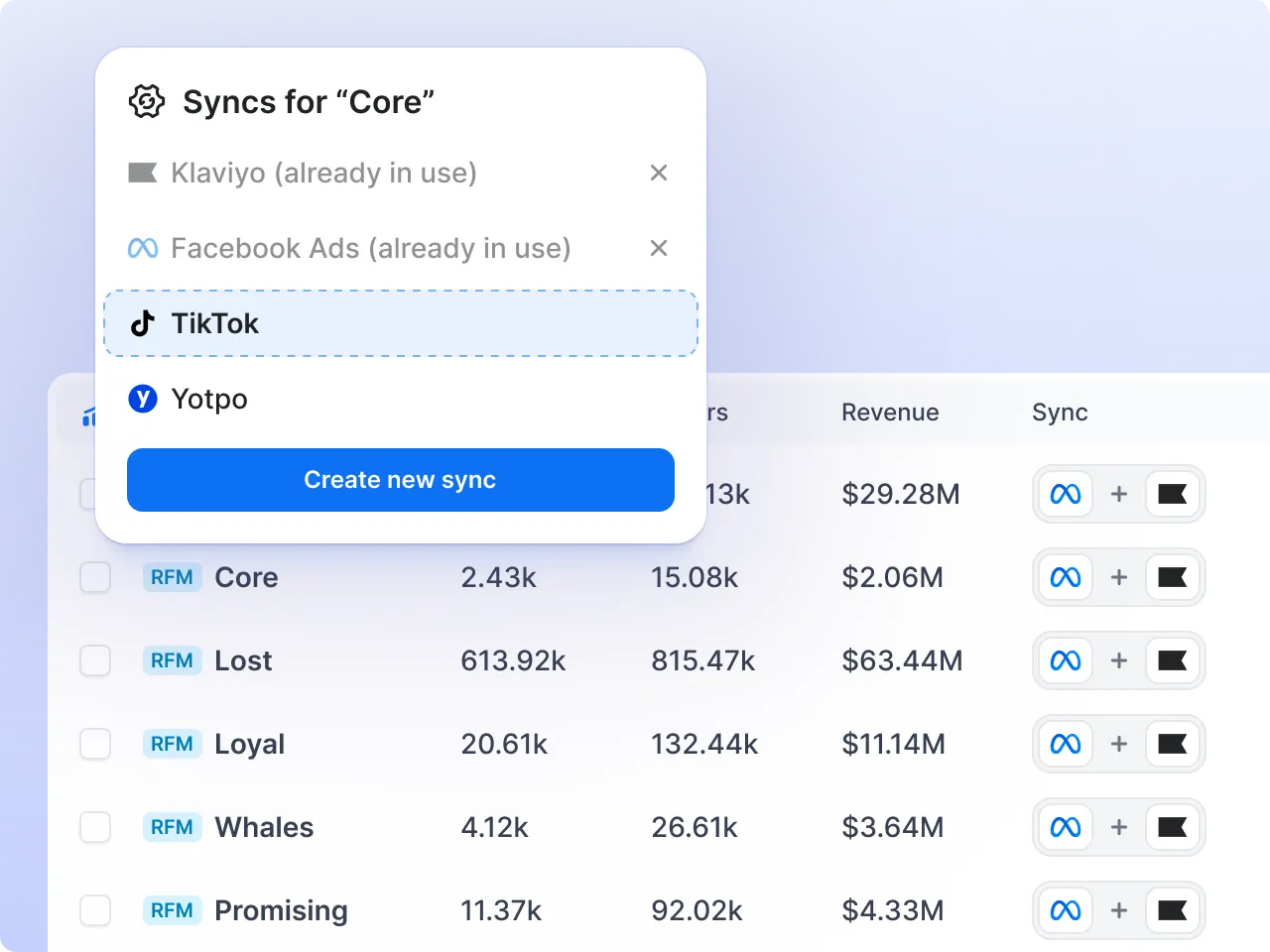Click Klaviyo sync icon in Loyal row

point(1173,744)
